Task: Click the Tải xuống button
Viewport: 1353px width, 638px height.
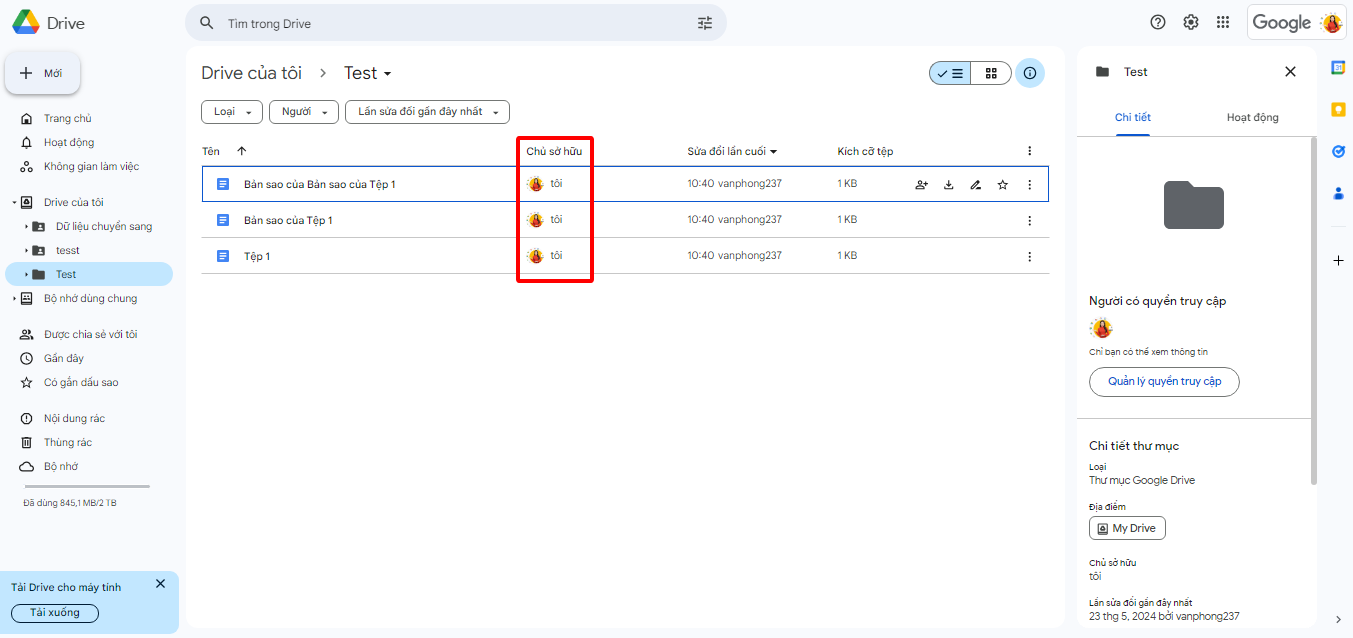Action: coord(55,613)
